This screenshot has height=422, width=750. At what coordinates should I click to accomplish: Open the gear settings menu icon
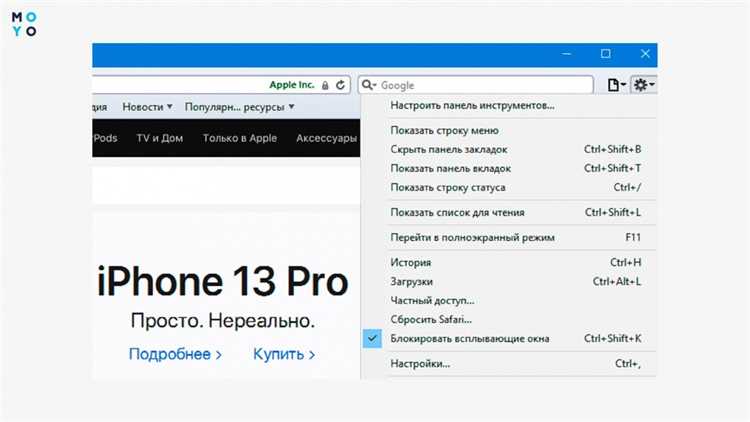(643, 85)
